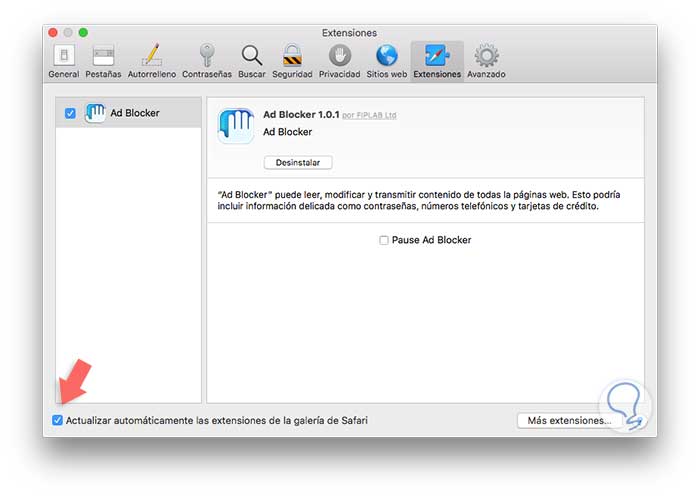Enable the Pause Ad Blocker checkbox

point(383,240)
